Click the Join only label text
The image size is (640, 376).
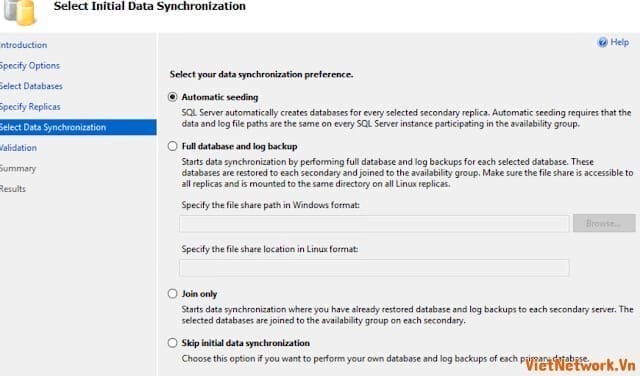(199, 294)
